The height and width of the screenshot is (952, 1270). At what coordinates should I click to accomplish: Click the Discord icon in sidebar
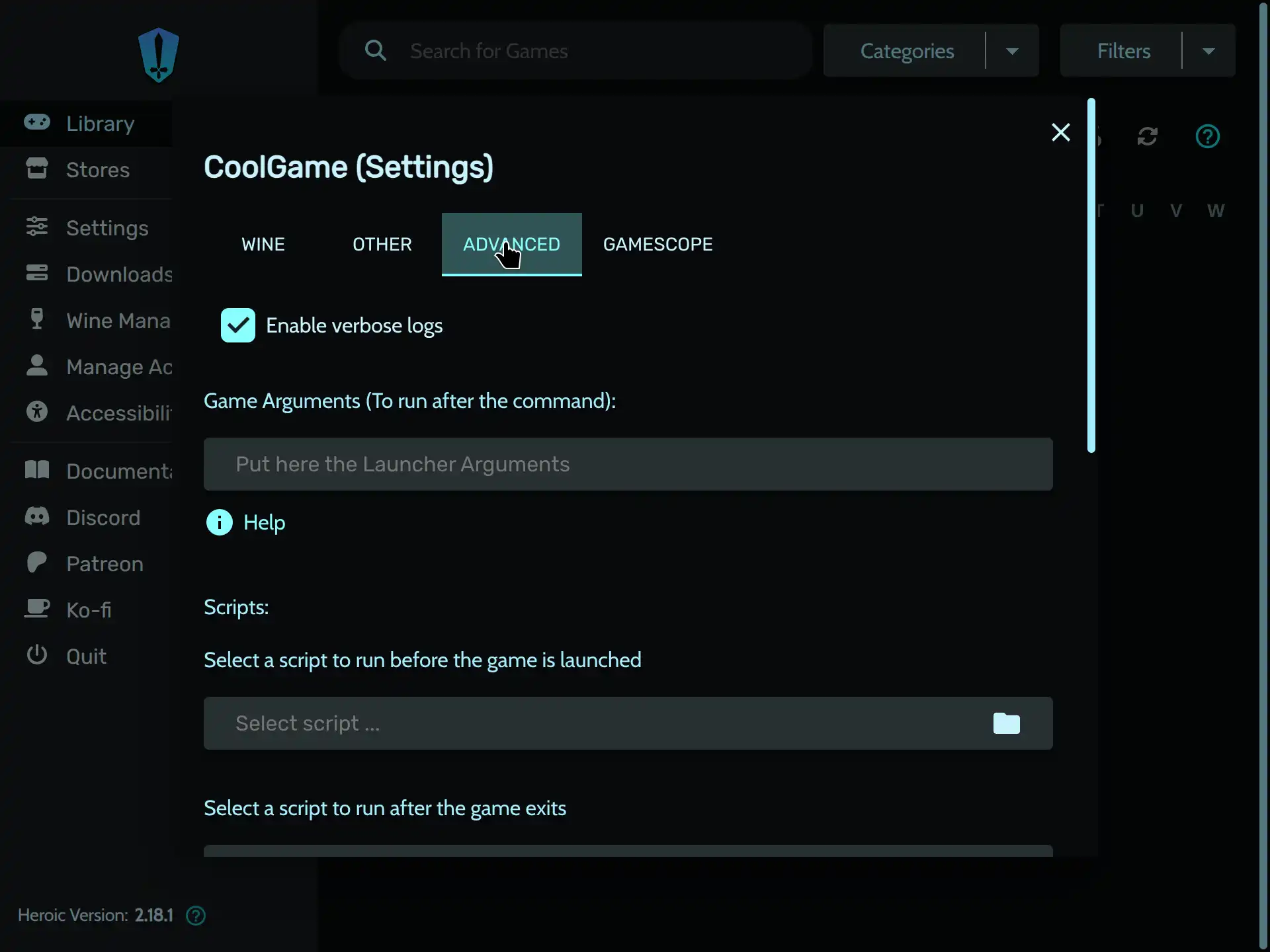(37, 517)
